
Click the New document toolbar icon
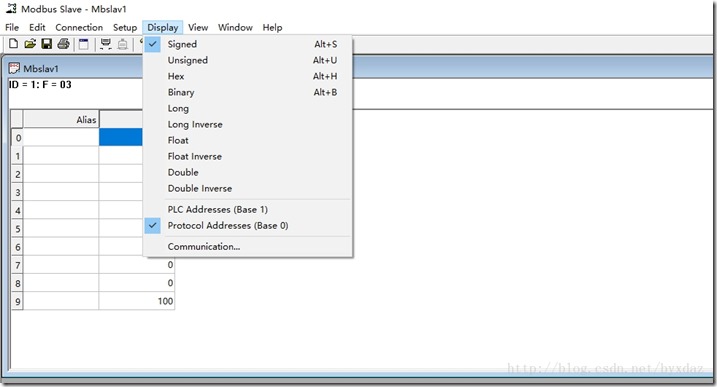click(x=13, y=43)
